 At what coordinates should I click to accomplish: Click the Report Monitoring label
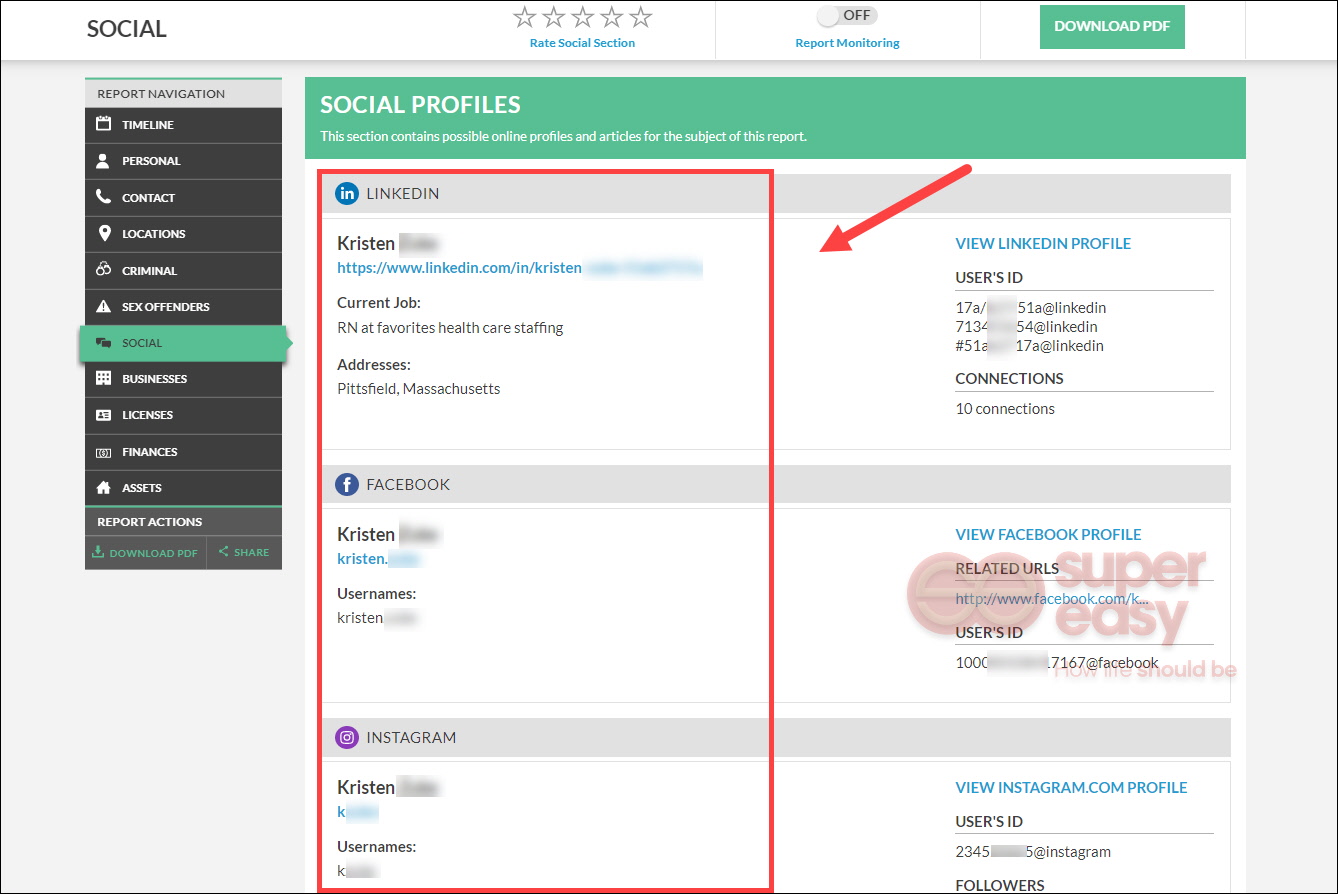click(x=847, y=43)
